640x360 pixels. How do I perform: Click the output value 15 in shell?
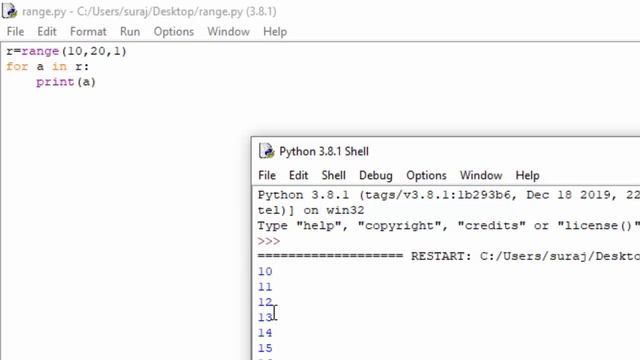265,348
